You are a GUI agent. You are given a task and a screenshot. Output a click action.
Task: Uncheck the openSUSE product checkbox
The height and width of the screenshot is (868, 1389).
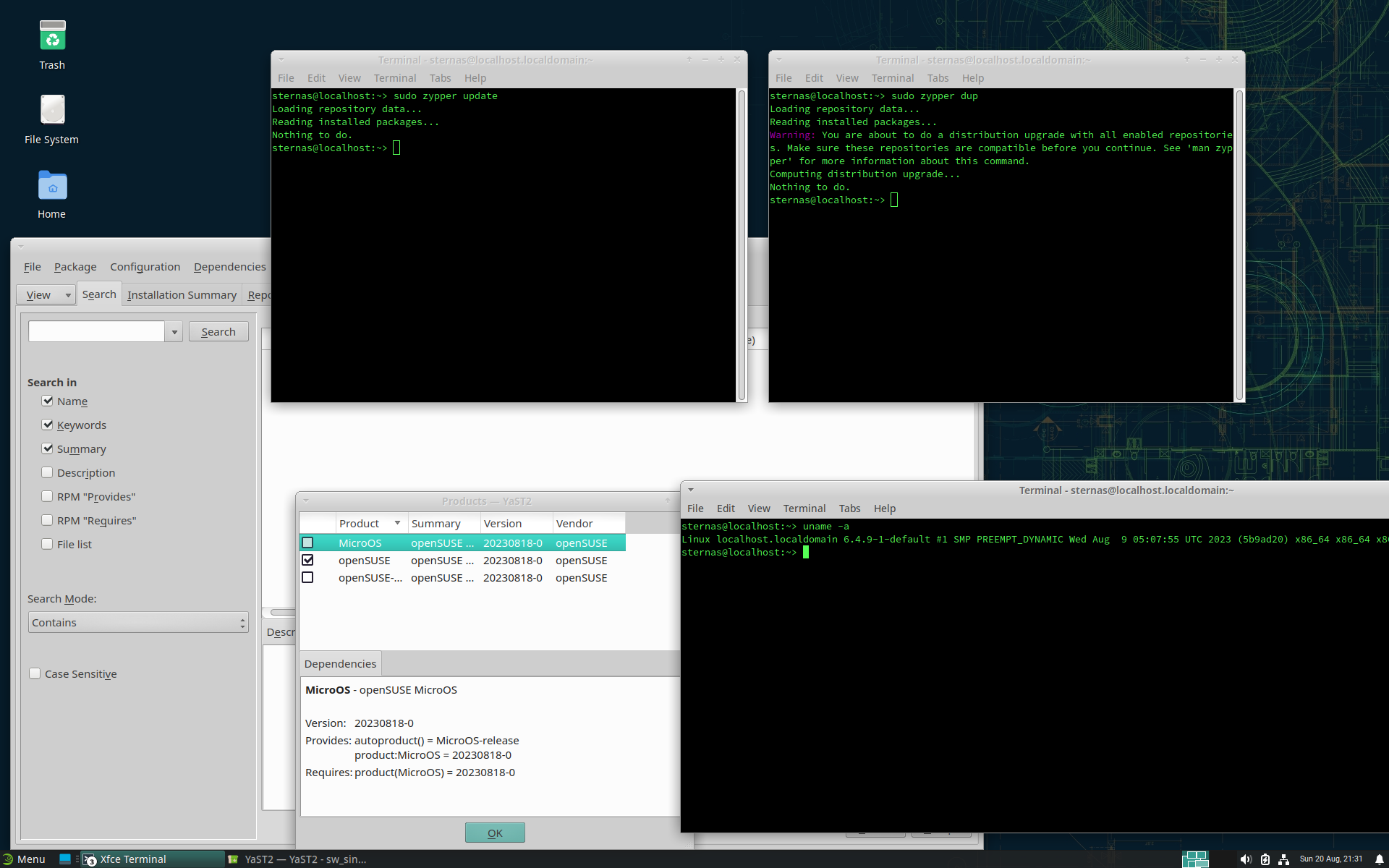click(307, 560)
